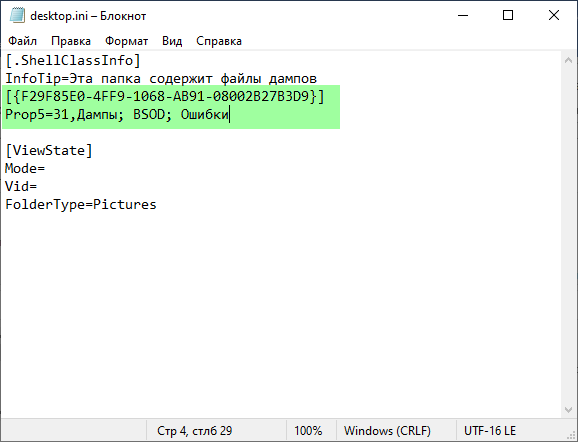Open the Вид menu
The height and width of the screenshot is (442, 578).
tap(172, 41)
